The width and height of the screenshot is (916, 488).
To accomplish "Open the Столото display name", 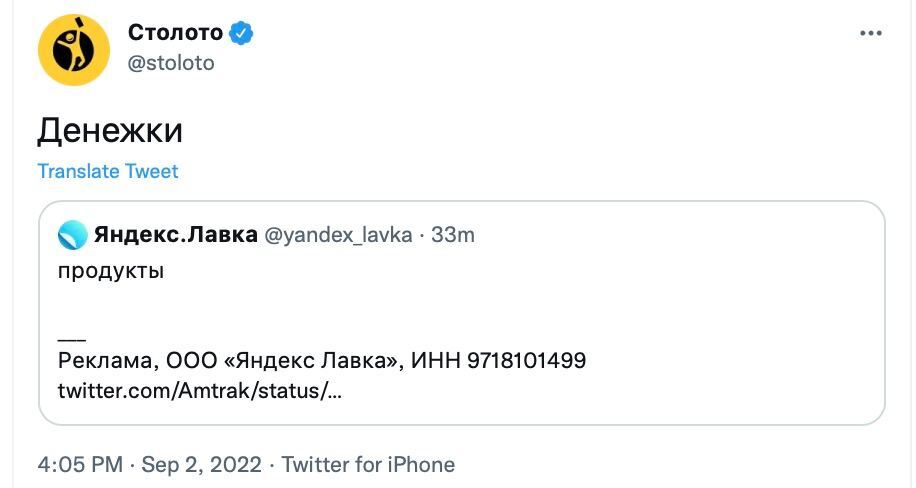I will click(175, 33).
